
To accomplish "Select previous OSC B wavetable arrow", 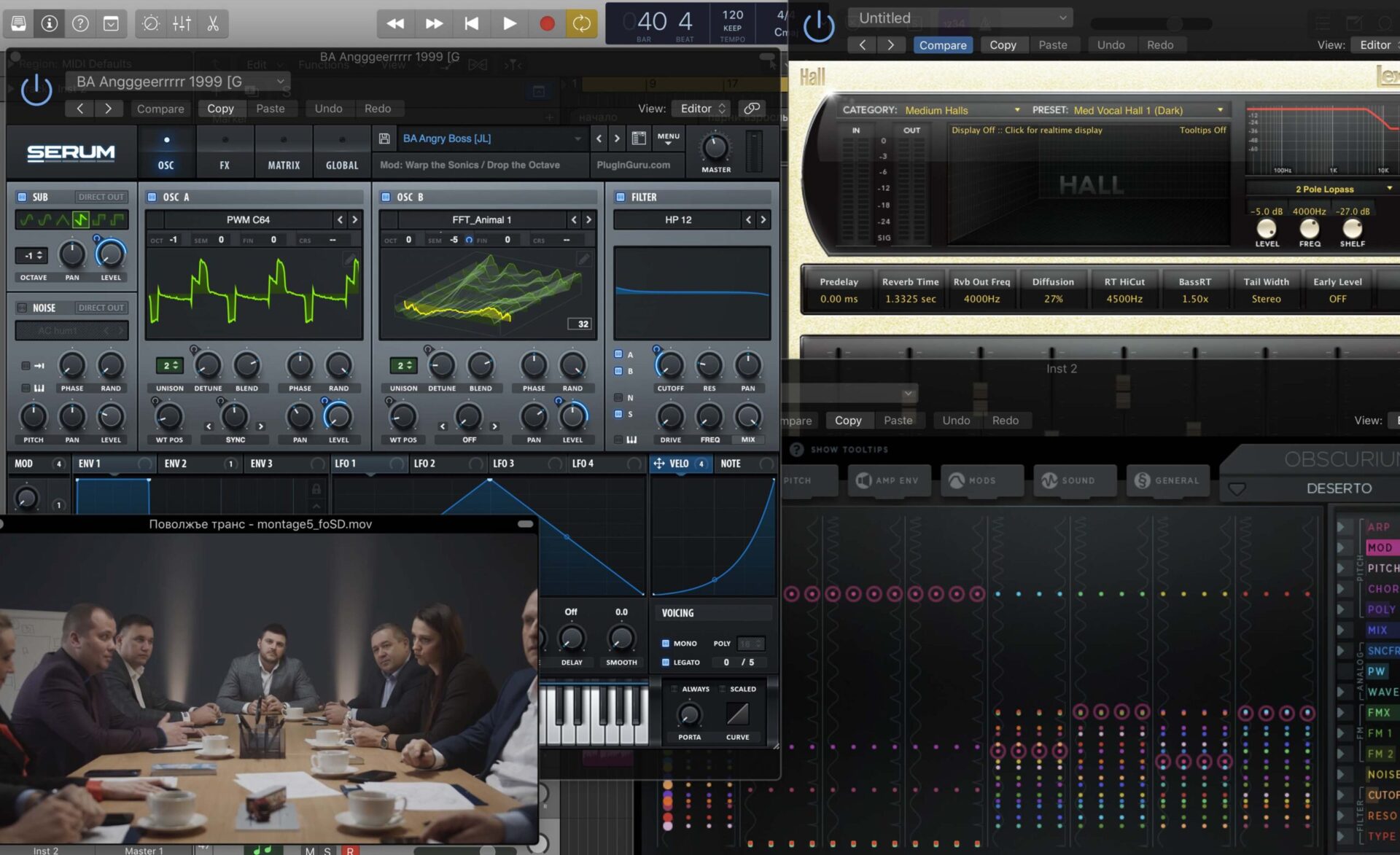I will pos(574,219).
